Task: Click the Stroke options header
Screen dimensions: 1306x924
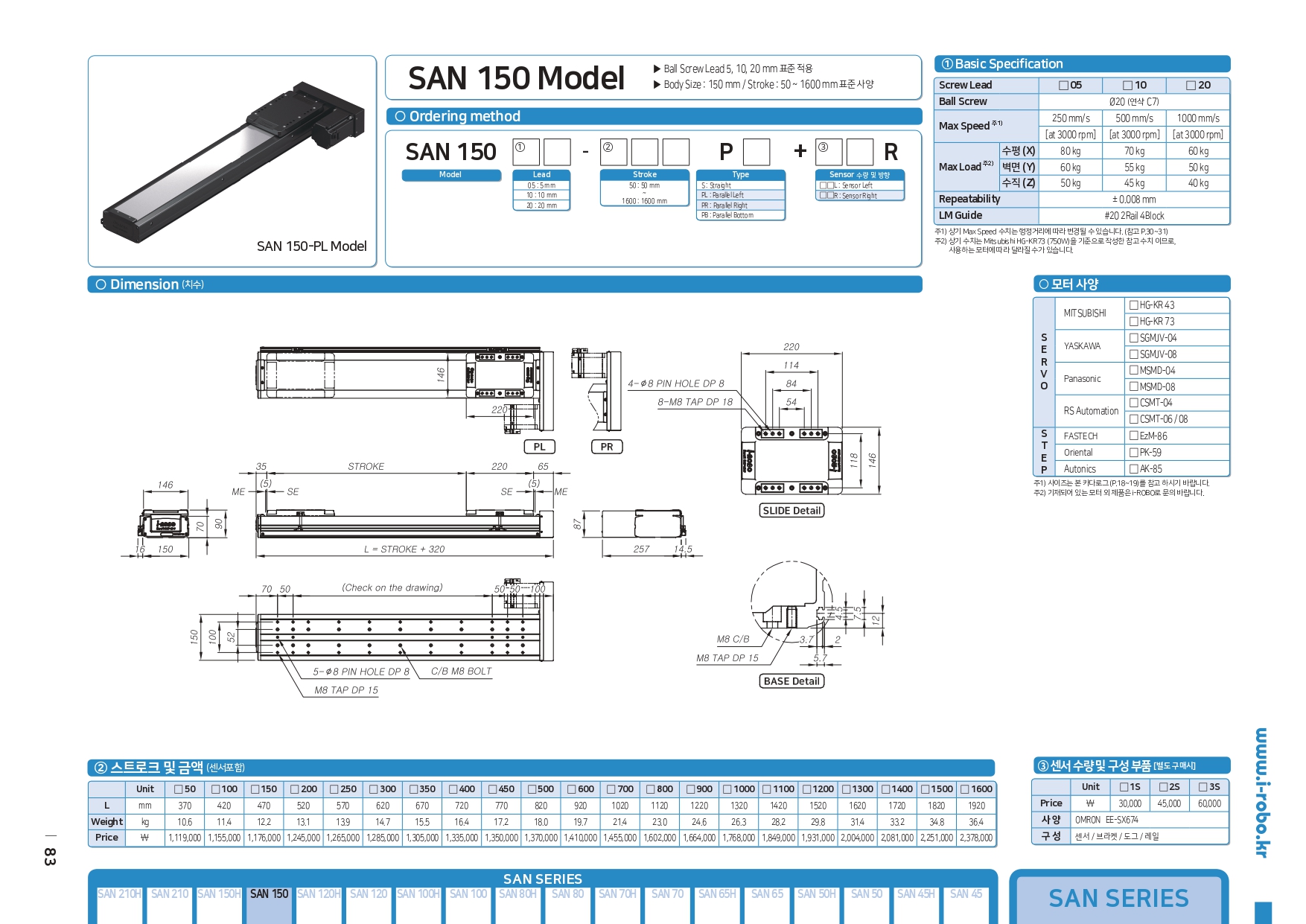Action: (645, 175)
